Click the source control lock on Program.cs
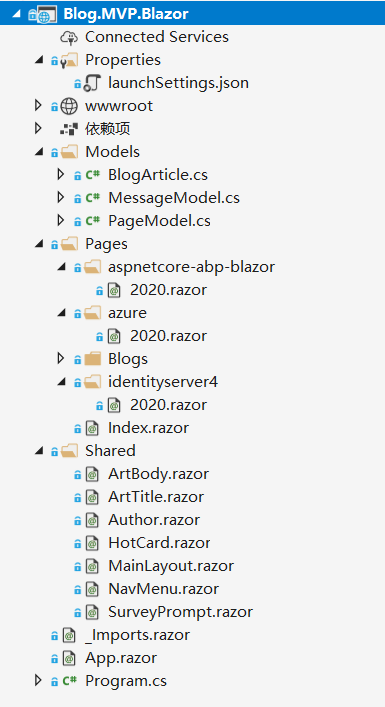The width and height of the screenshot is (385, 707). tap(55, 681)
